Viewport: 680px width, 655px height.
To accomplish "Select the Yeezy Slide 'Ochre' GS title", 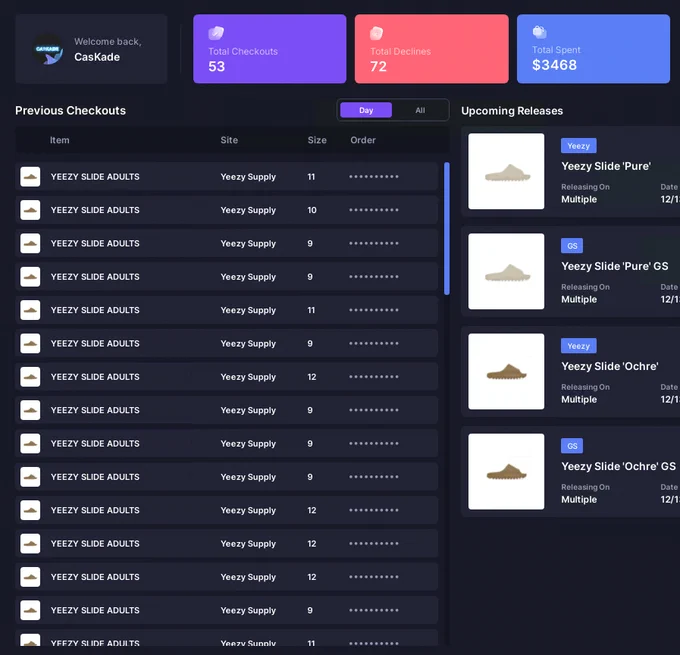I will pyautogui.click(x=618, y=466).
